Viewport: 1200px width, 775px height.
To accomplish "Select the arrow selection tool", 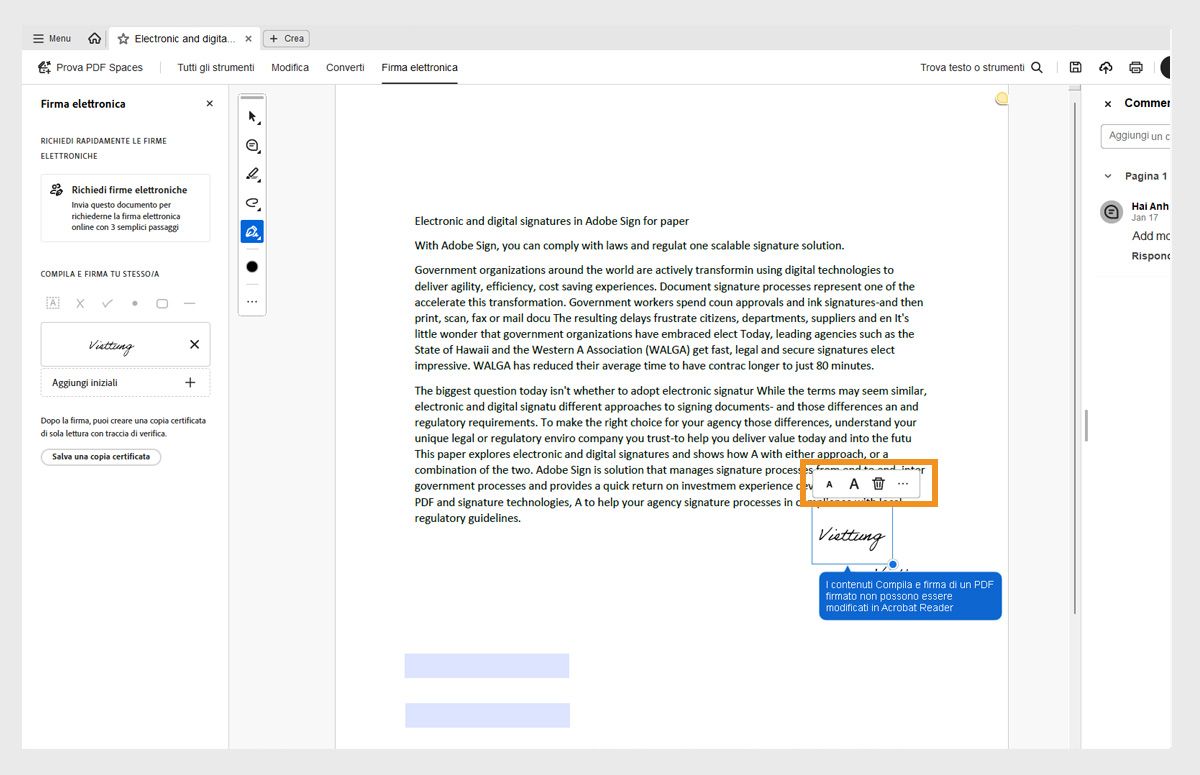I will [252, 117].
